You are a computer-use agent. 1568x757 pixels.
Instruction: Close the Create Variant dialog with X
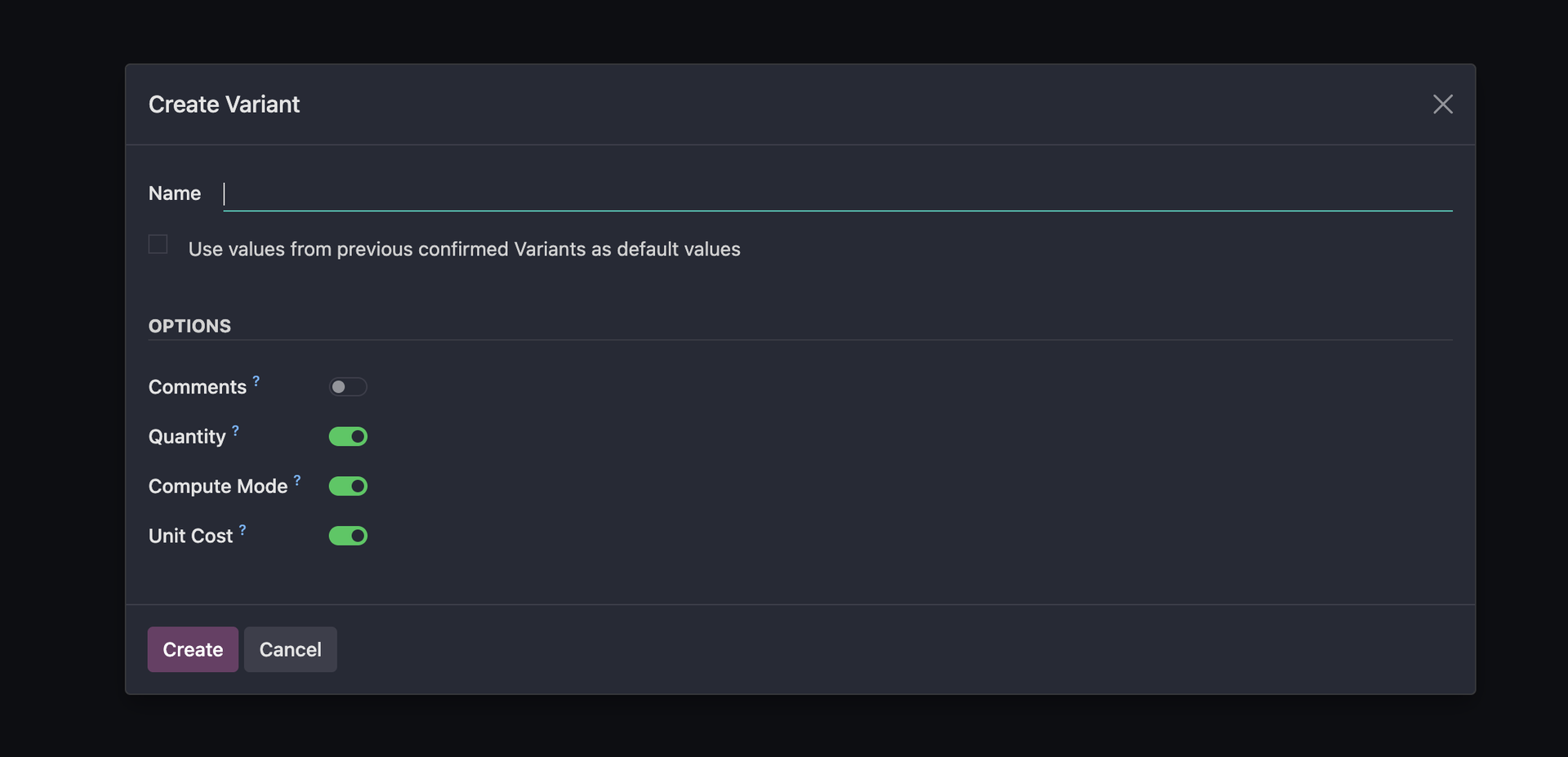tap(1442, 105)
